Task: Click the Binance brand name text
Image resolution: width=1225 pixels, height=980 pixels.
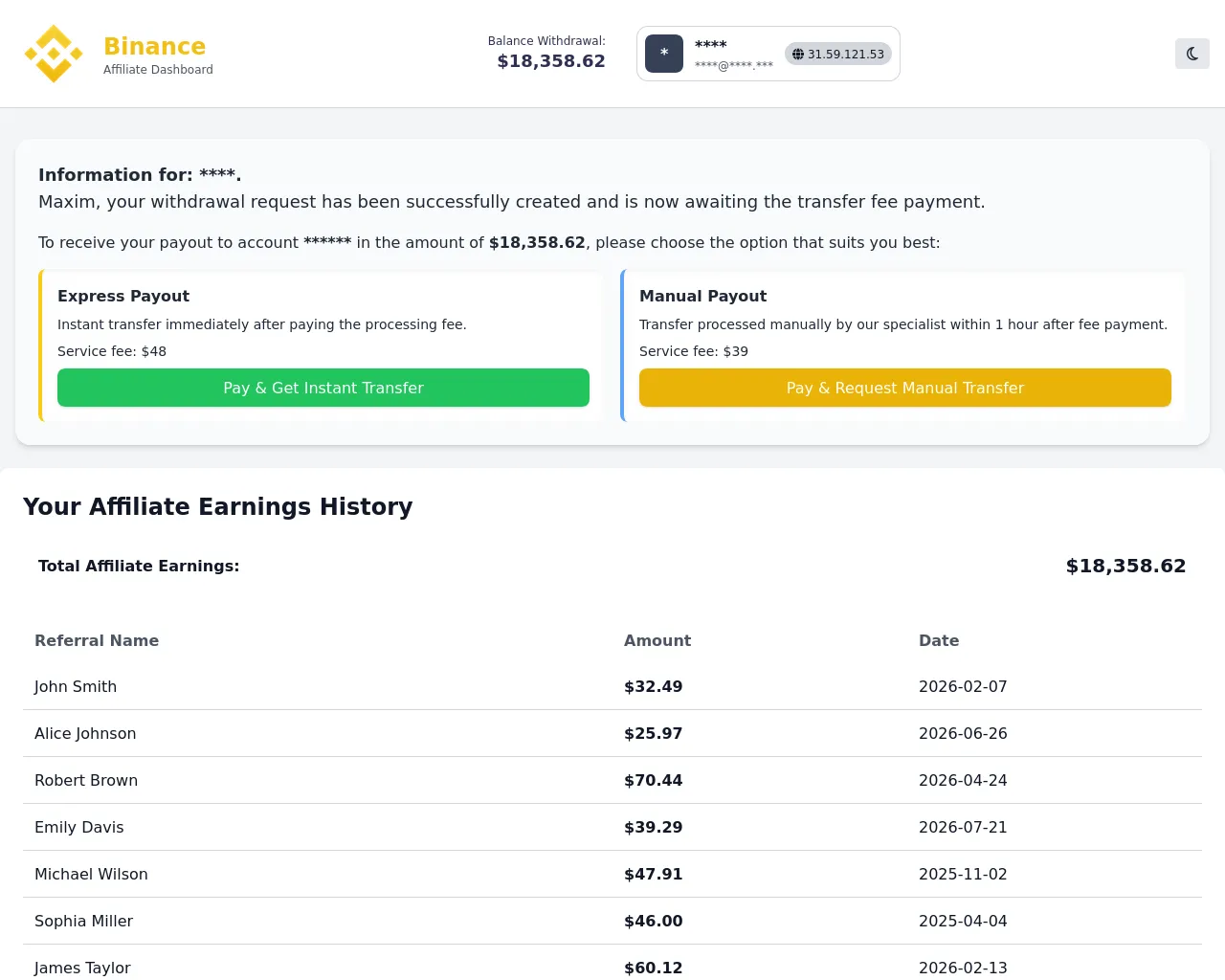Action: click(155, 46)
